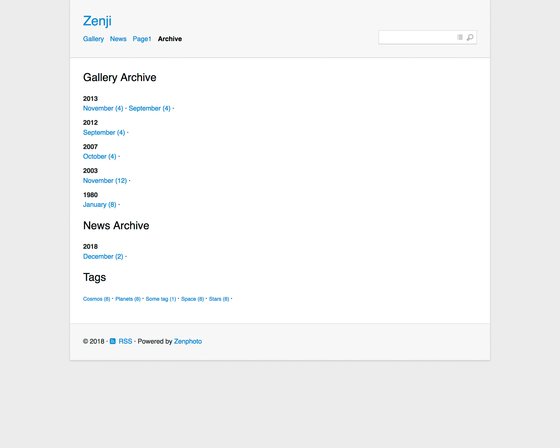Viewport: 560px width, 448px height.
Task: Follow the RSS text link
Action: [x=125, y=341]
